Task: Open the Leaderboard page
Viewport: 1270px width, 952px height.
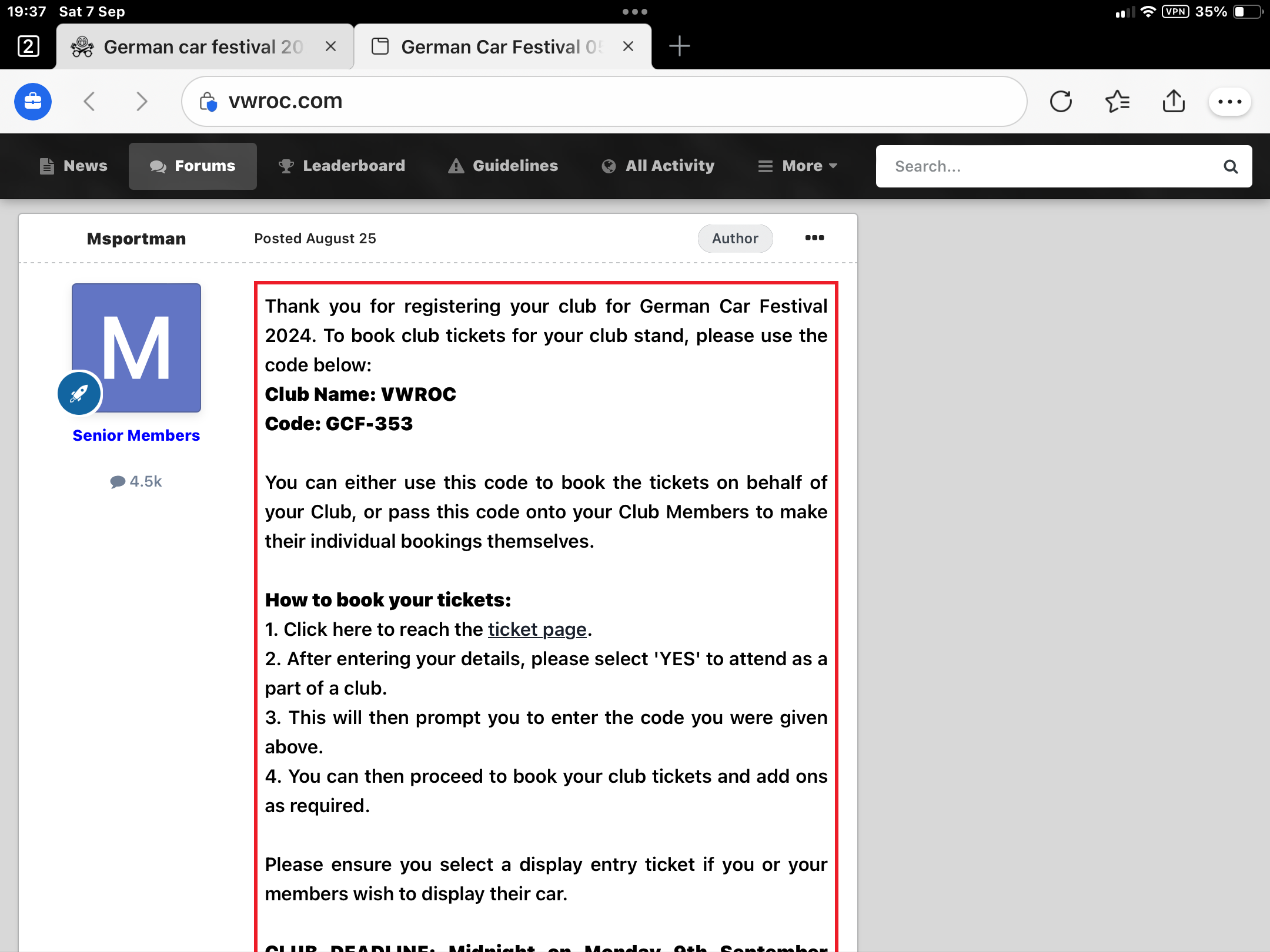Action: [x=342, y=166]
